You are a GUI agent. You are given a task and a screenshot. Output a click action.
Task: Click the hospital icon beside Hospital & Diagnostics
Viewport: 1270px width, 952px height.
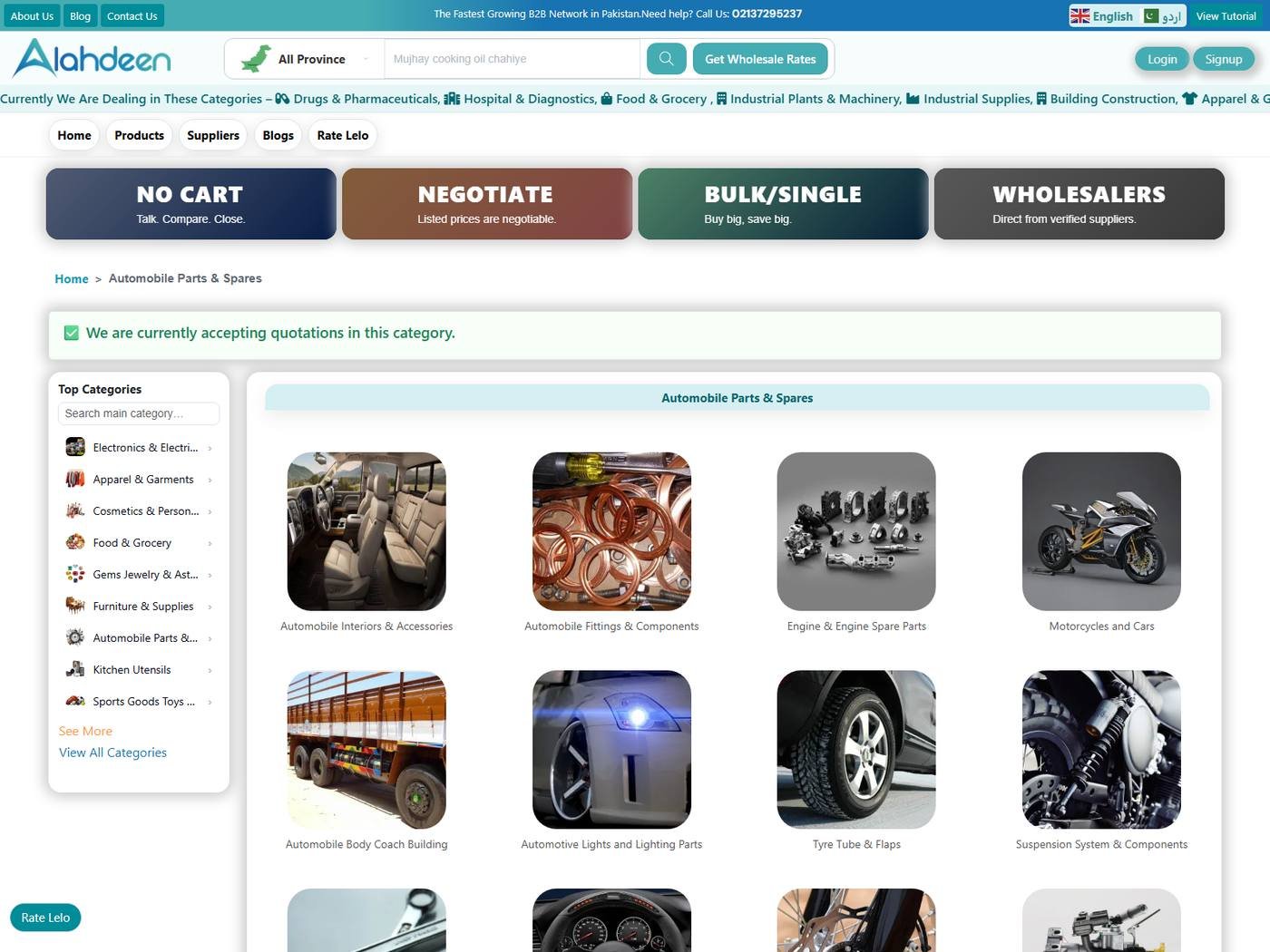(x=452, y=99)
